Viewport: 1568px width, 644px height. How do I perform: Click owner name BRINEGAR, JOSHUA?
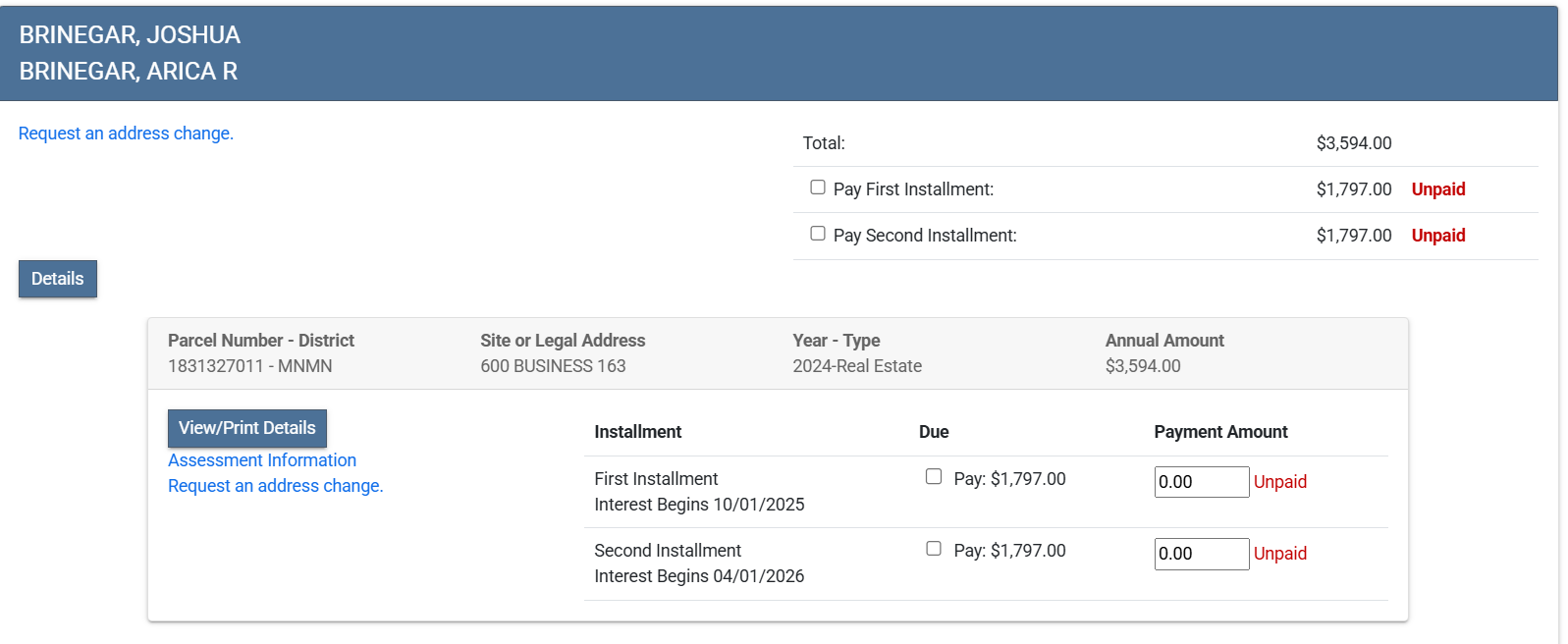click(x=130, y=35)
